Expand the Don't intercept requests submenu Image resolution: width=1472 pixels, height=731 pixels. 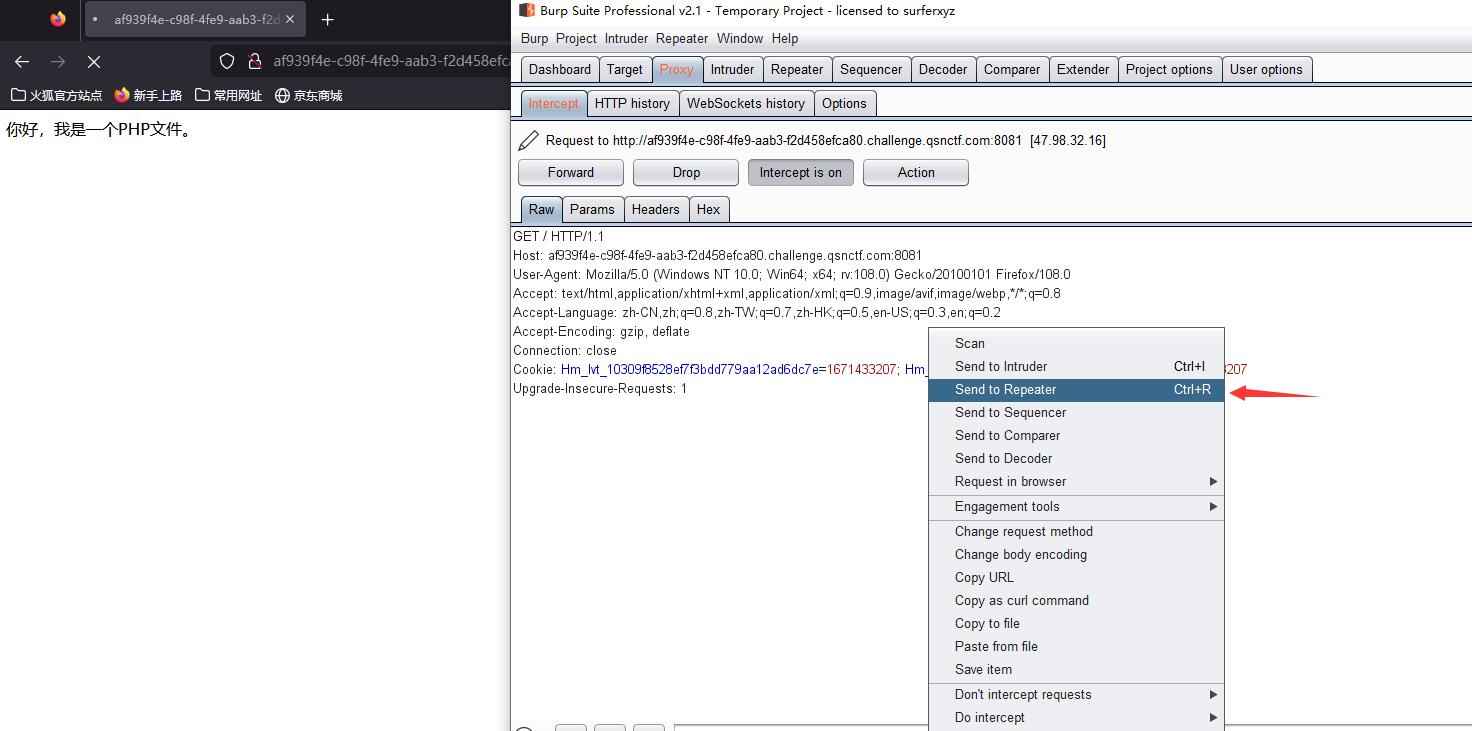tap(1076, 694)
